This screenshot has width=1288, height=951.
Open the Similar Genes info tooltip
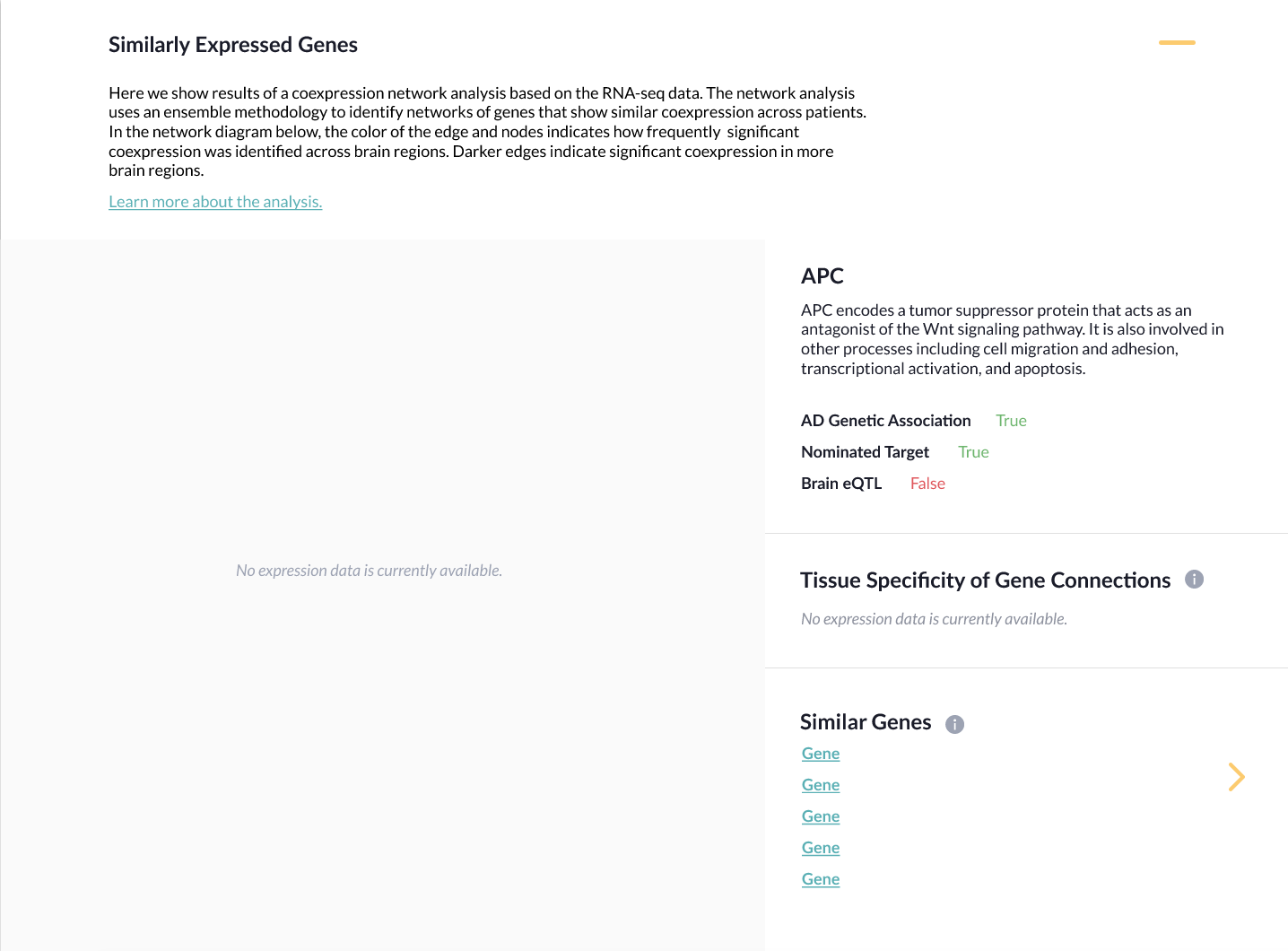(x=954, y=723)
